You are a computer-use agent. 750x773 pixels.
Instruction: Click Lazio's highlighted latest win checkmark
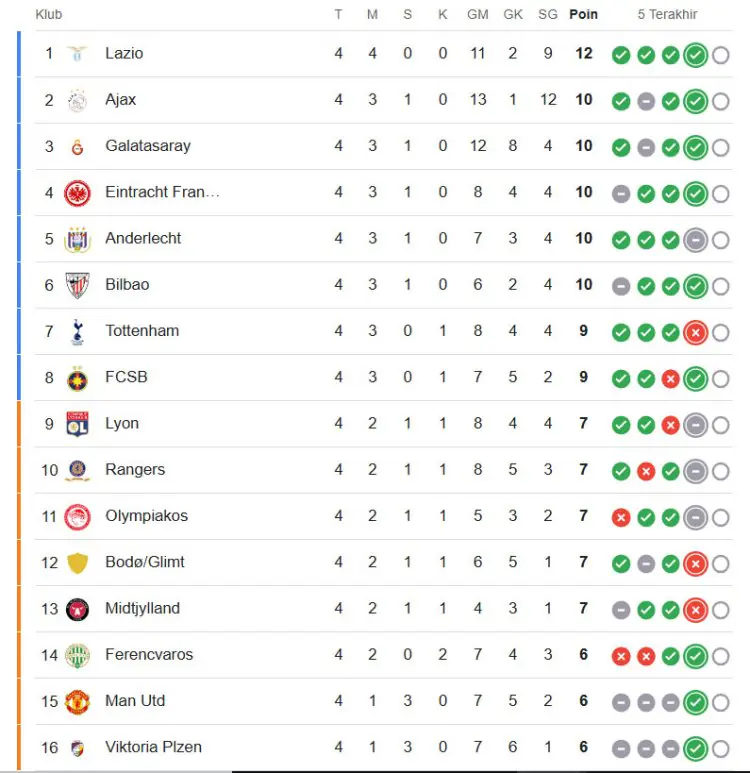[695, 55]
